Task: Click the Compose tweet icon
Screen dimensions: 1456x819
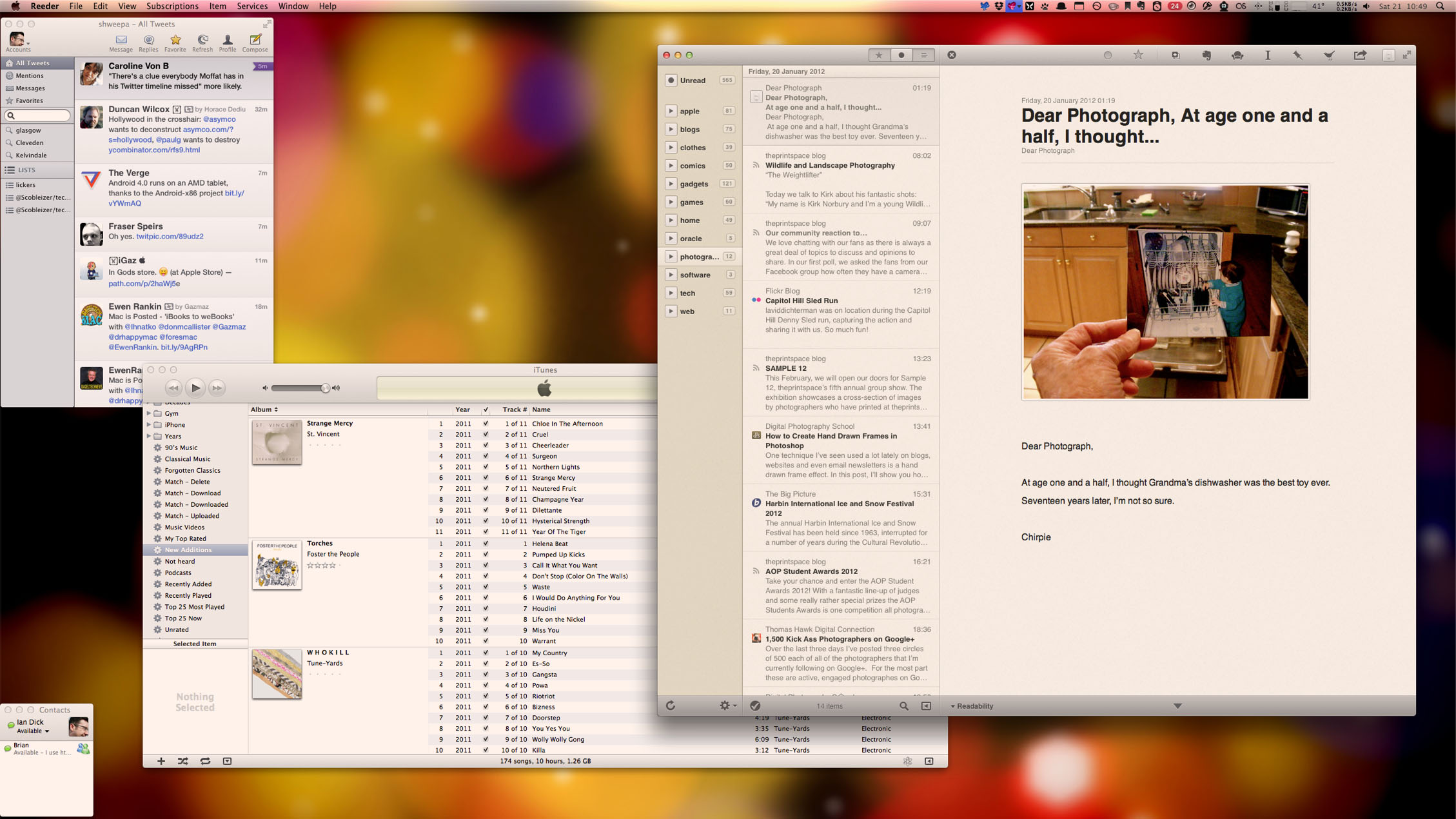Action: (x=255, y=42)
